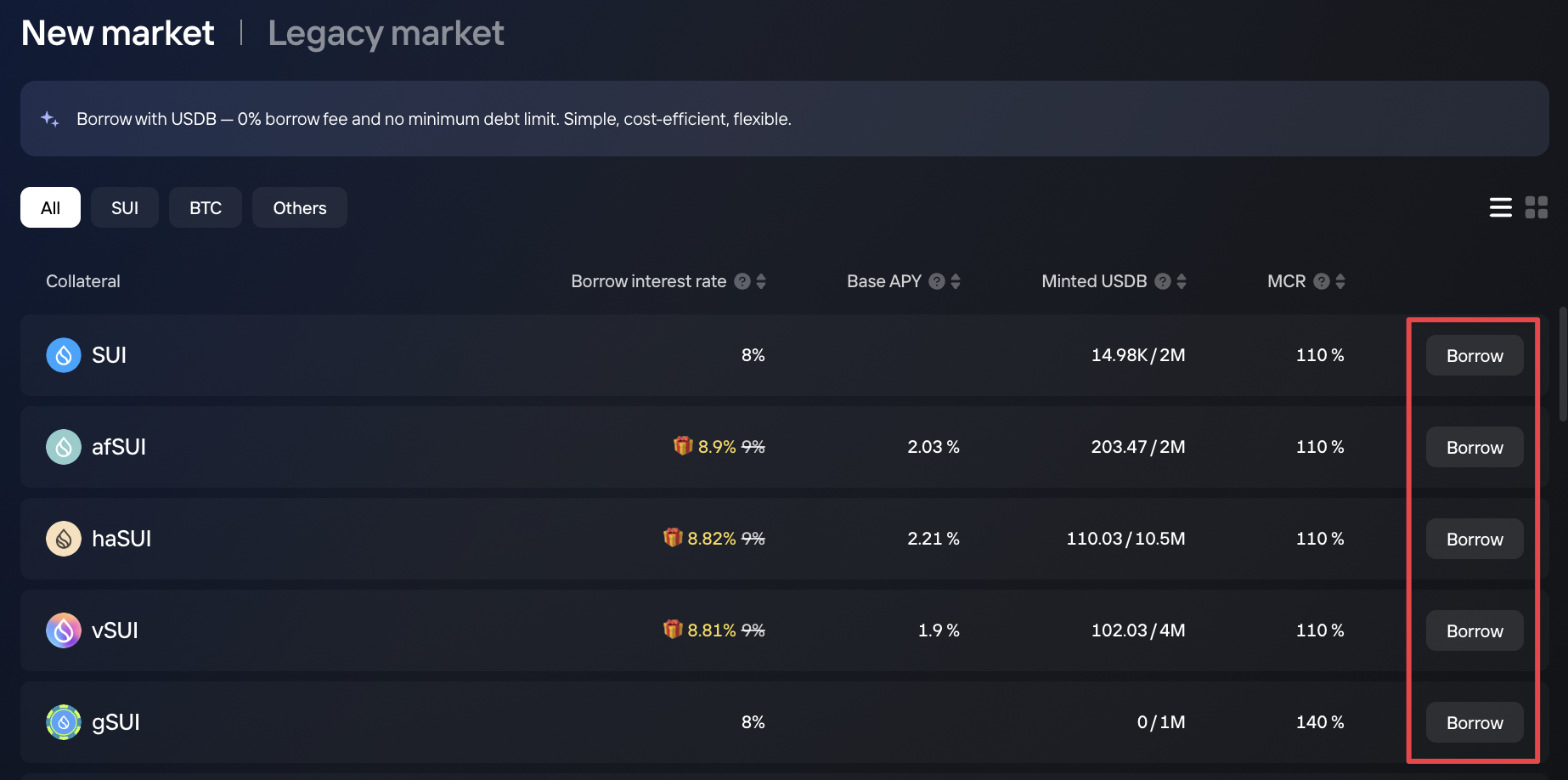Viewport: 1568px width, 780px height.
Task: Click the USDB borrow announcement banner
Action: click(x=784, y=119)
